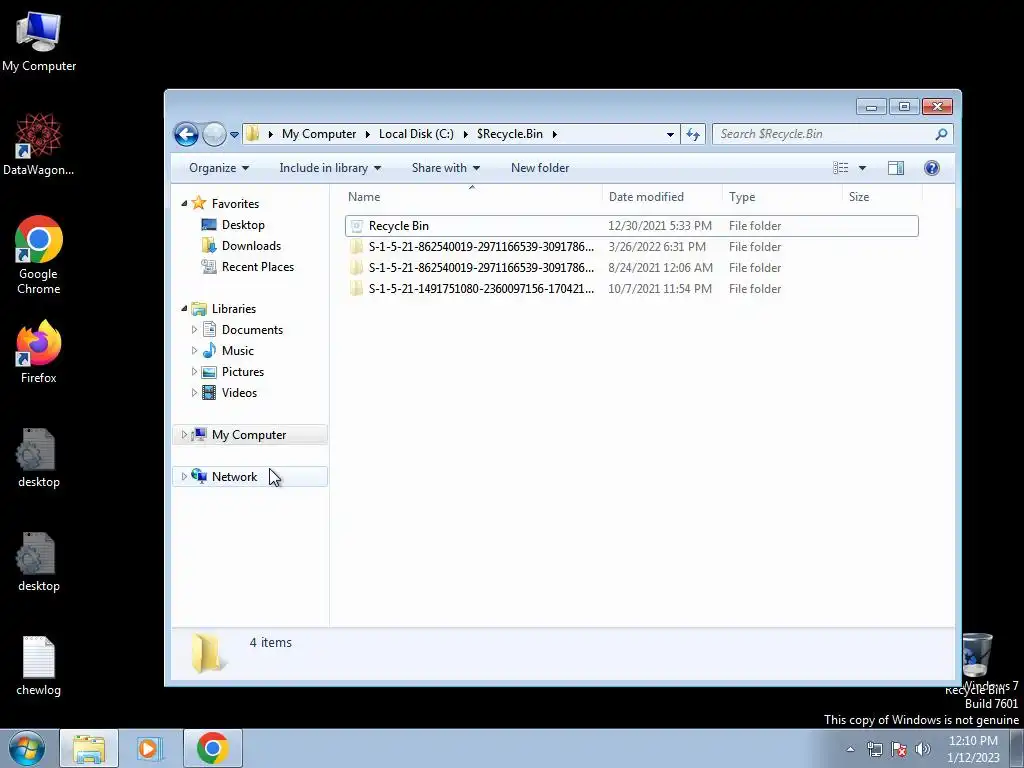Click Local Disk (C:) in the breadcrumb

[416, 134]
